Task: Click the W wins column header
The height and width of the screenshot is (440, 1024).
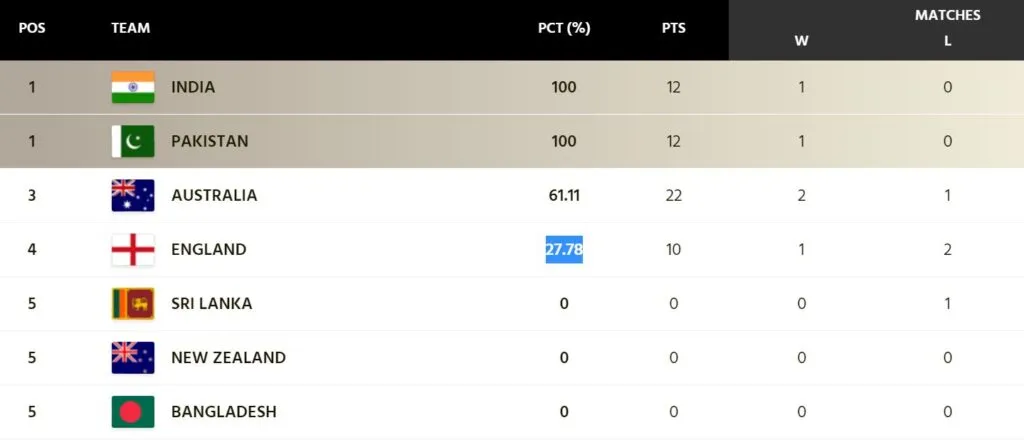Action: (801, 41)
